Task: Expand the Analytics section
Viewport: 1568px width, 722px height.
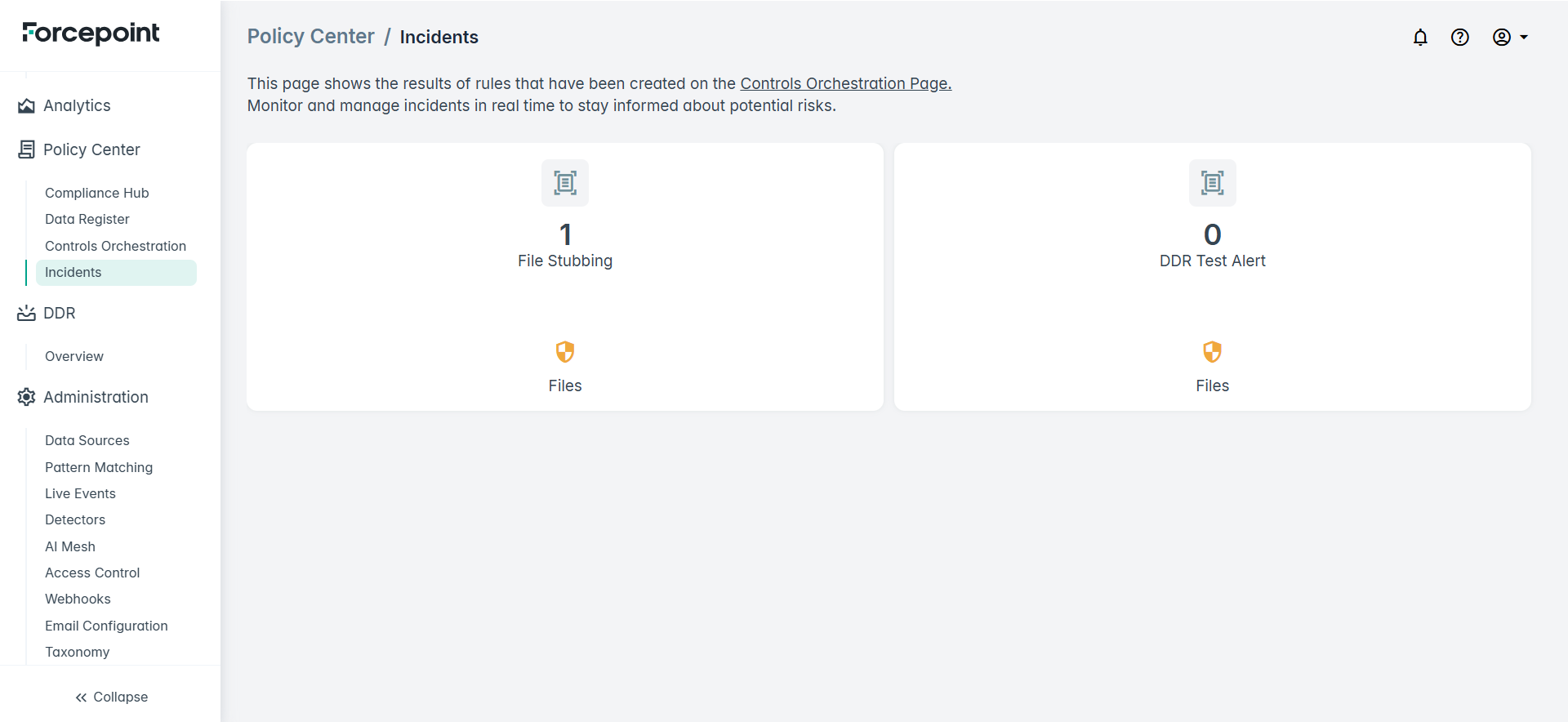Action: coord(77,105)
